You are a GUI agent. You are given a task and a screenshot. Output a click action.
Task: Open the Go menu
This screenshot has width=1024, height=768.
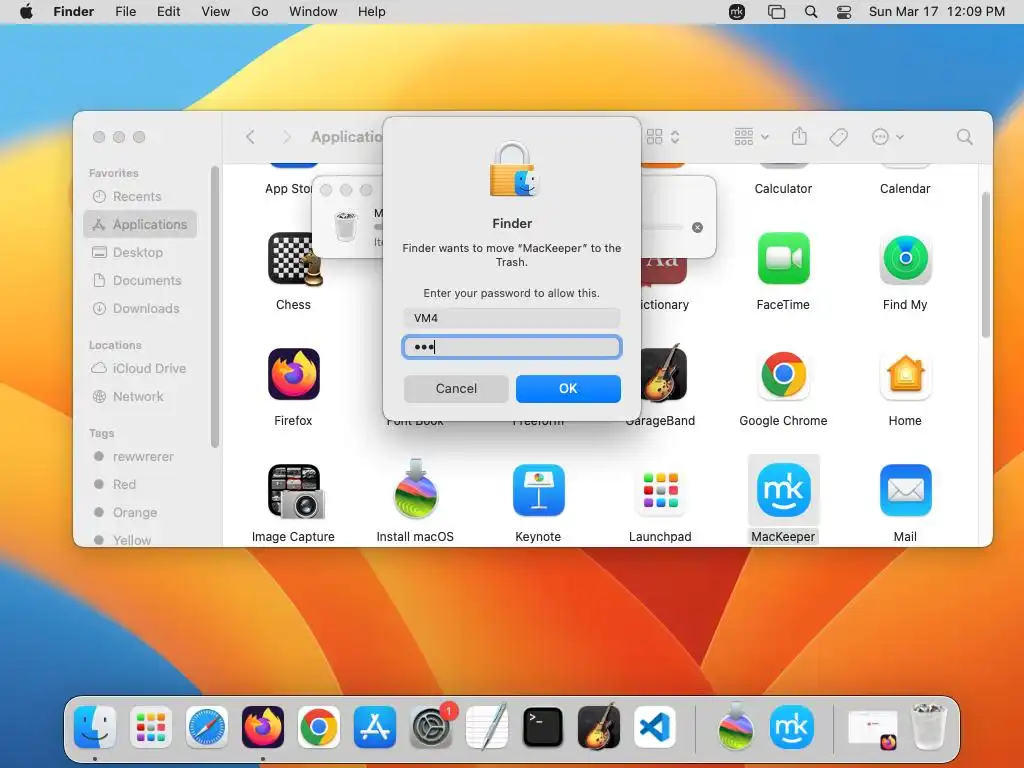260,12
